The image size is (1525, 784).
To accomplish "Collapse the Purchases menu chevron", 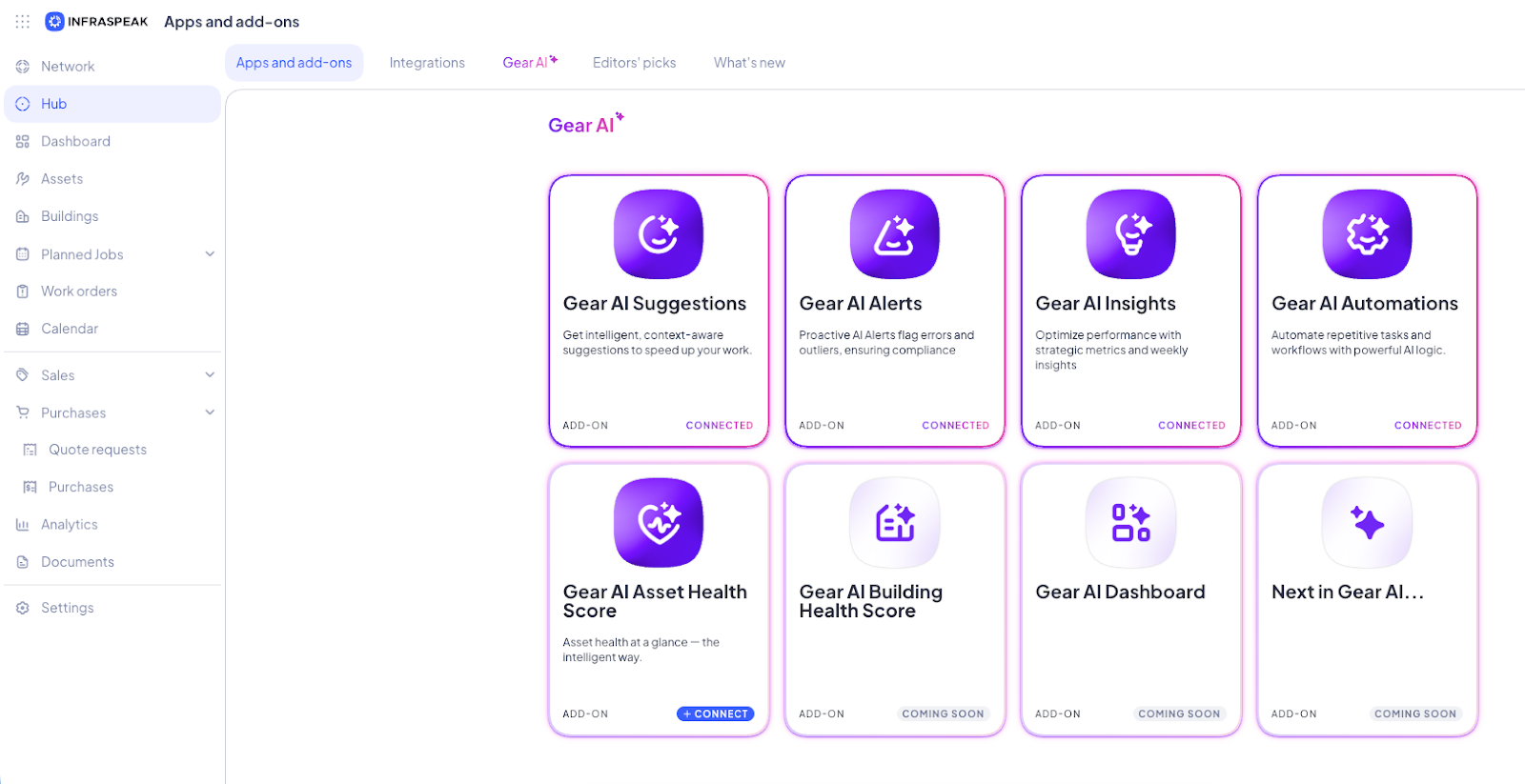I will [x=210, y=412].
